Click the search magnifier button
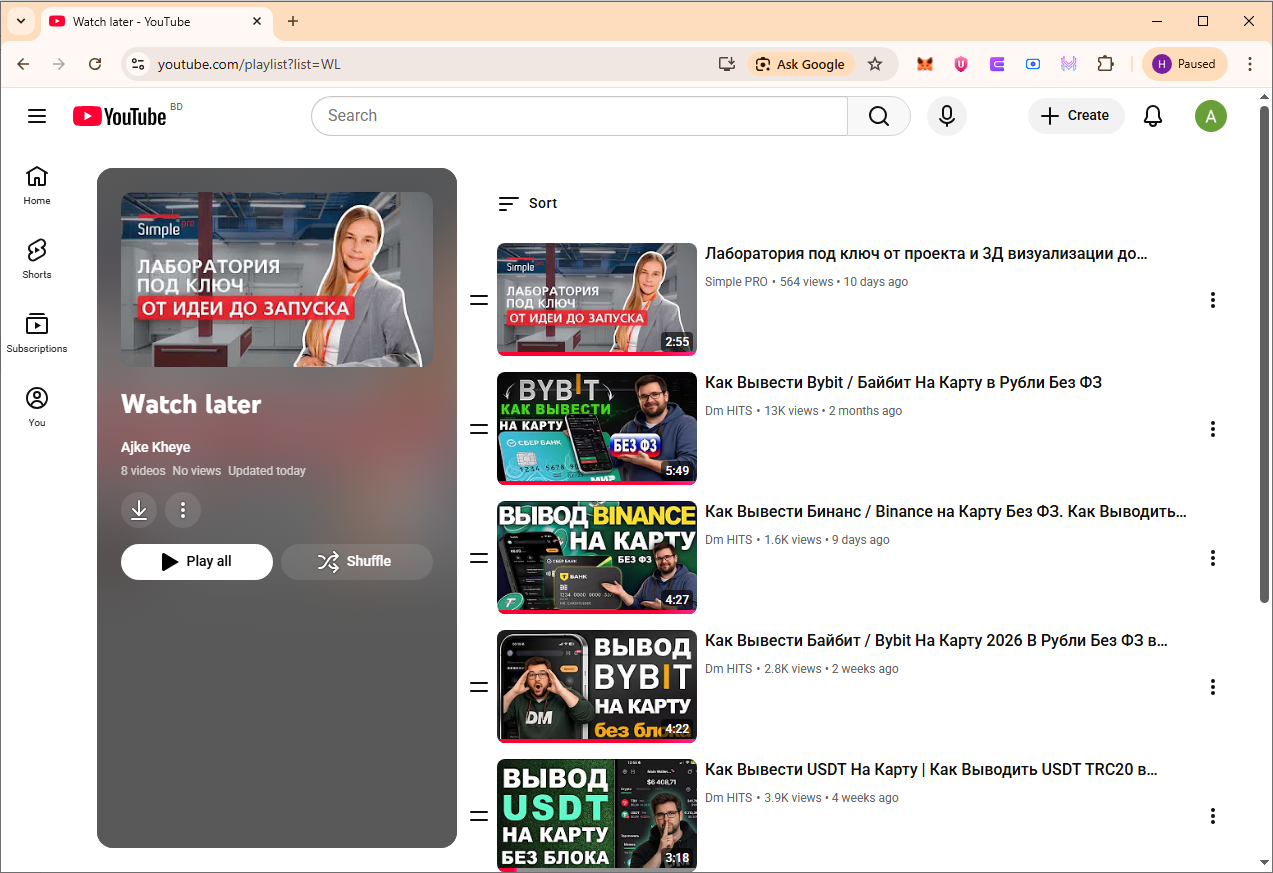The width and height of the screenshot is (1273, 873). tap(879, 116)
